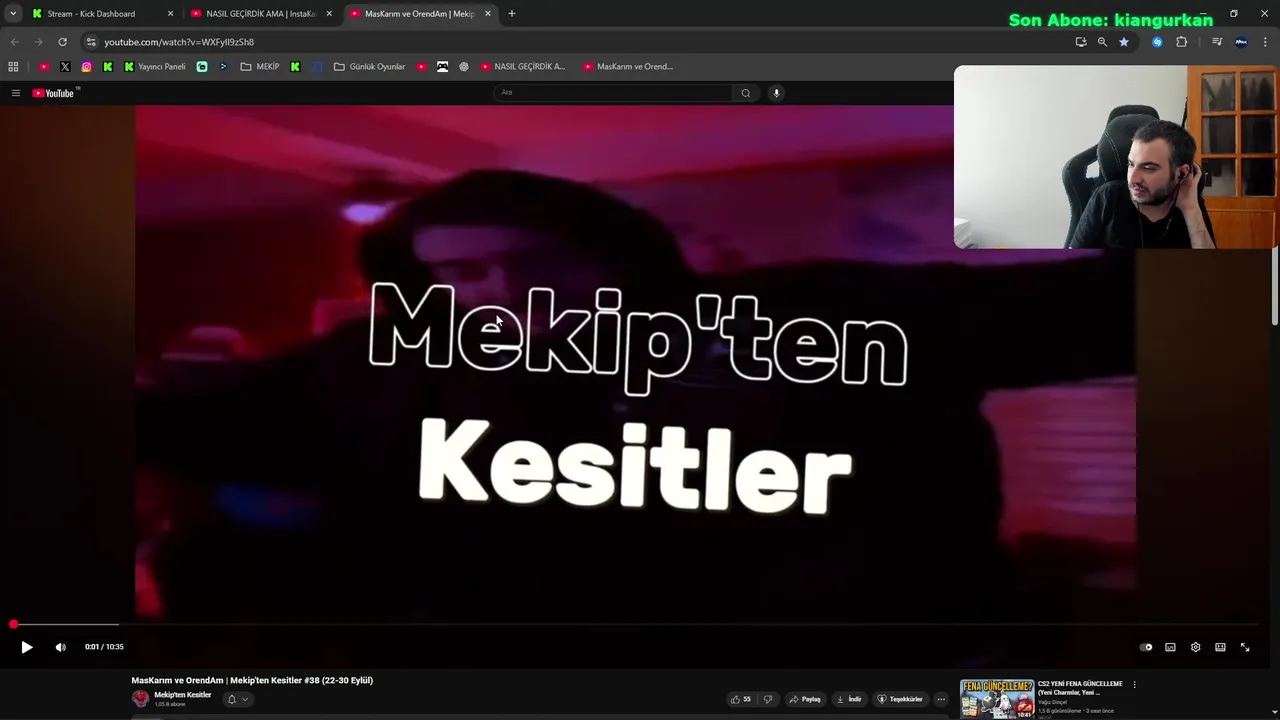
Task: Open the Instagram bookmark
Action: (87, 67)
